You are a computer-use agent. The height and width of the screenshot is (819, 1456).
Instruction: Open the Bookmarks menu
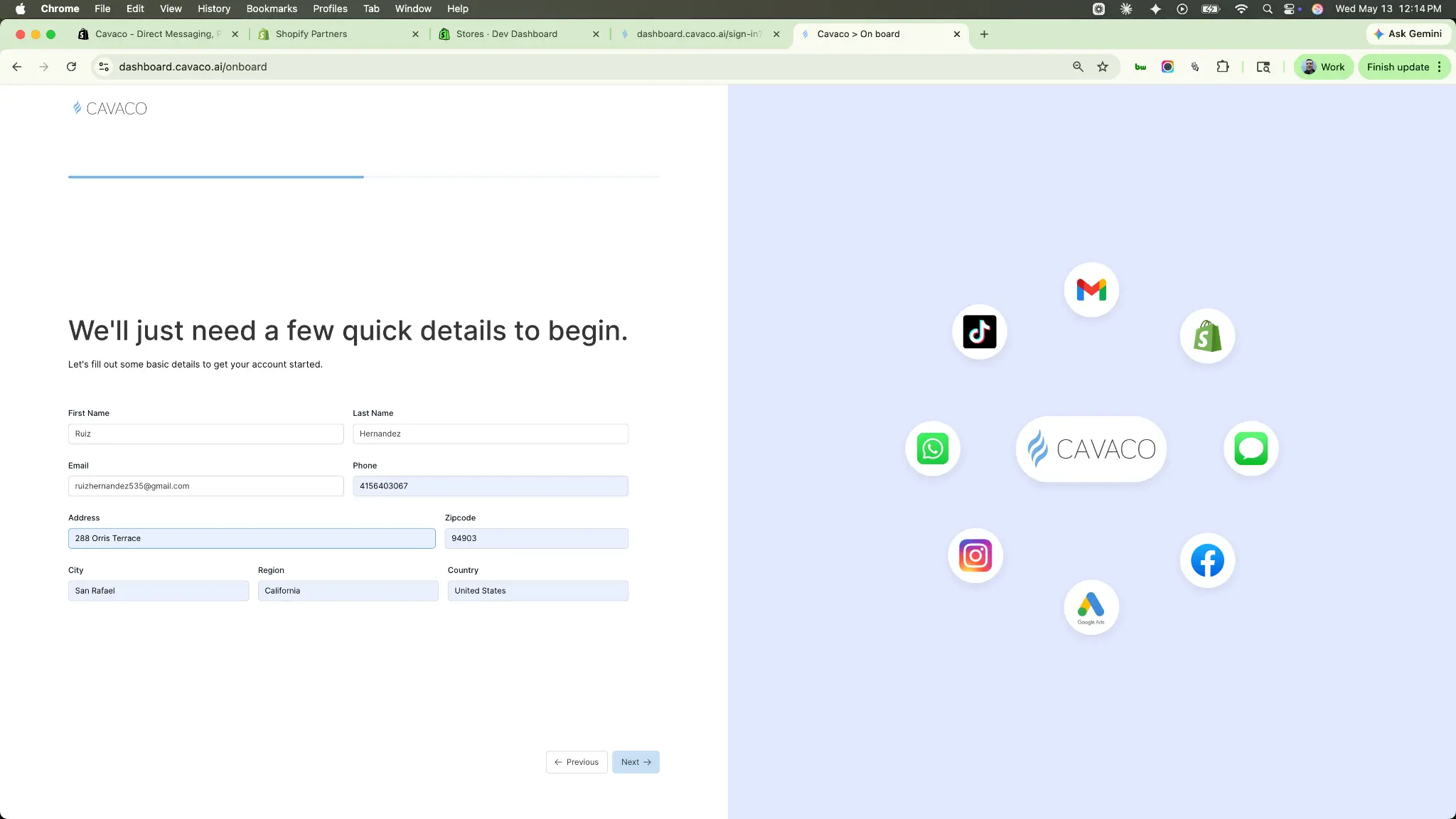(x=272, y=9)
